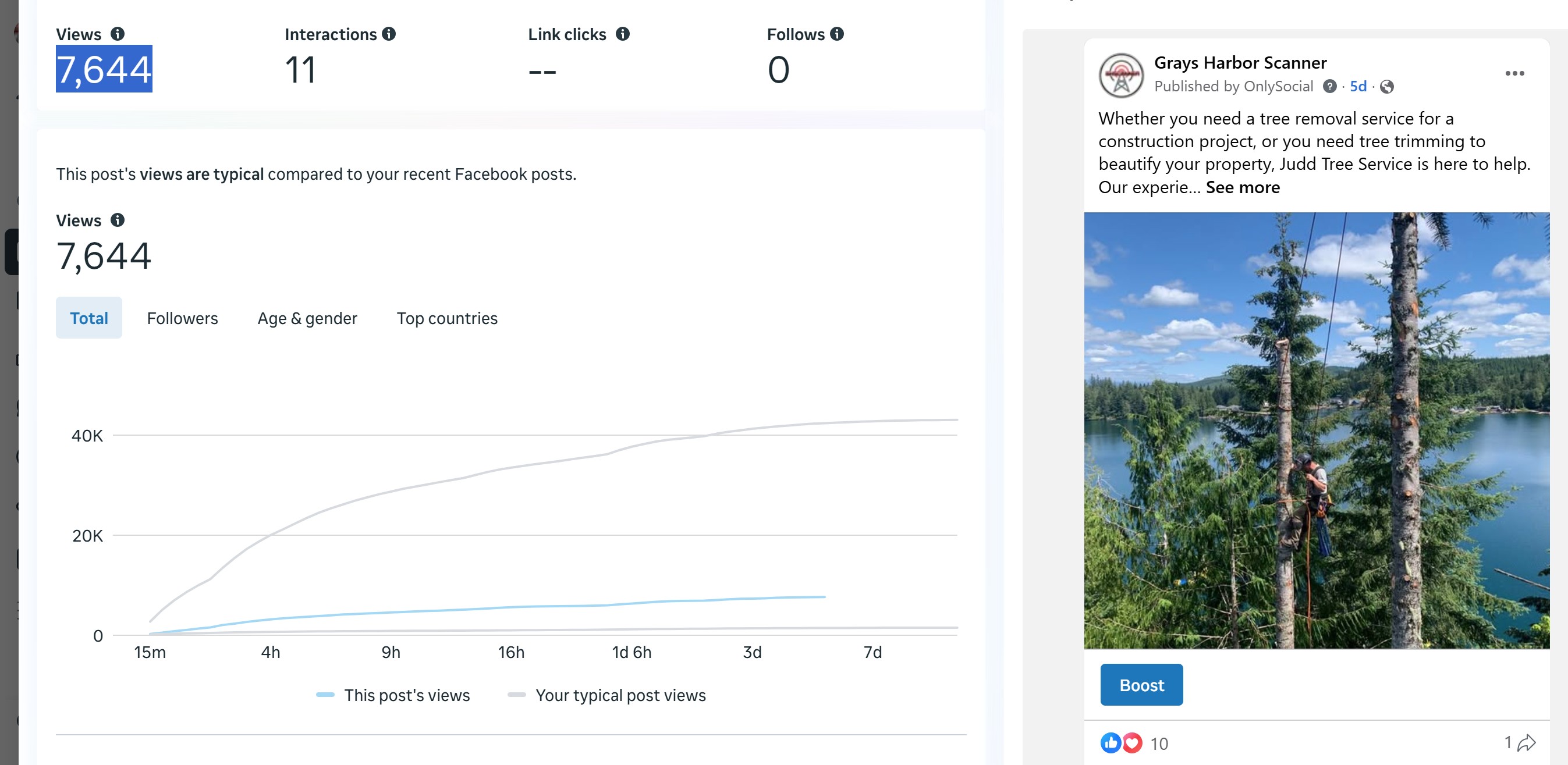The image size is (1568, 765).
Task: Select the Age & gender tab
Action: [x=307, y=318]
